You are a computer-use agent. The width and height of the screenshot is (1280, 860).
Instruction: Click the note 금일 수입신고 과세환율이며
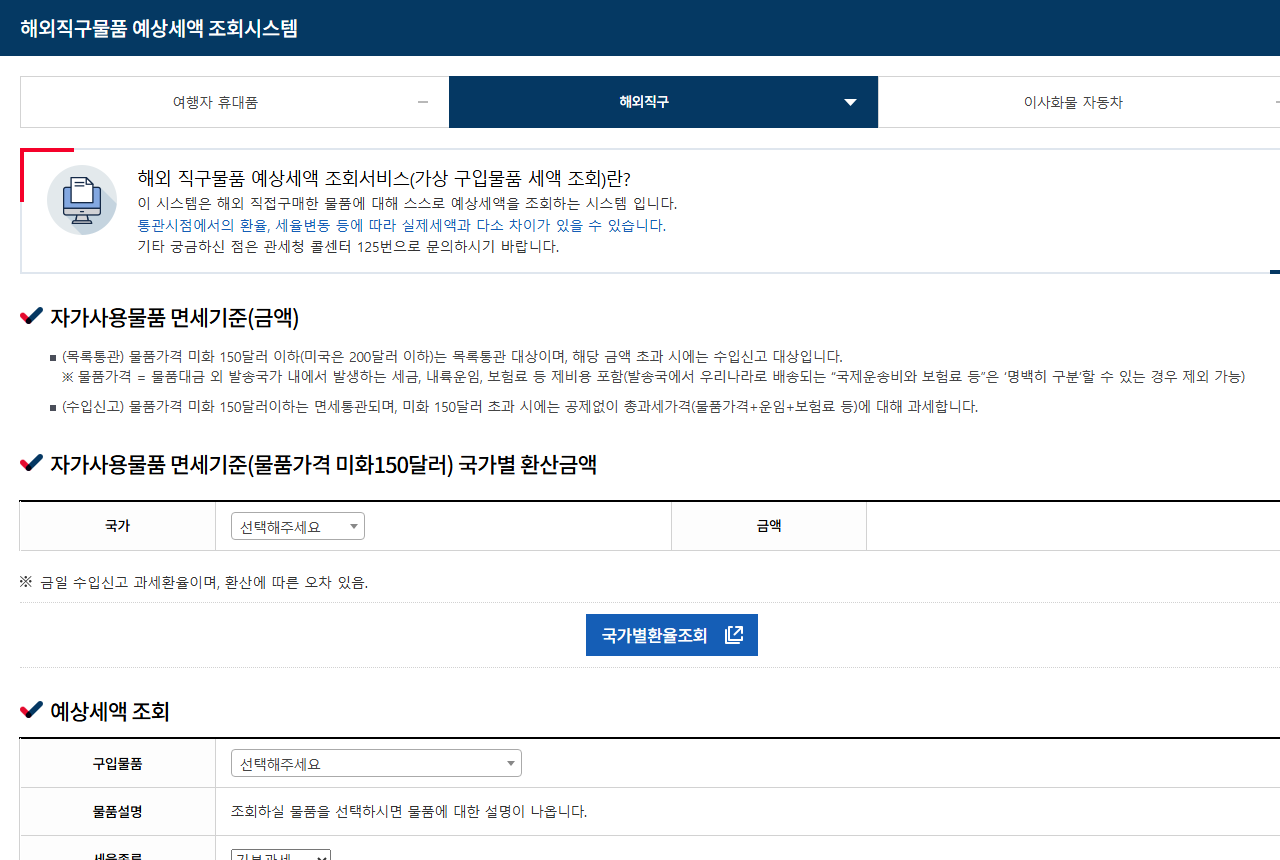pyautogui.click(x=193, y=582)
